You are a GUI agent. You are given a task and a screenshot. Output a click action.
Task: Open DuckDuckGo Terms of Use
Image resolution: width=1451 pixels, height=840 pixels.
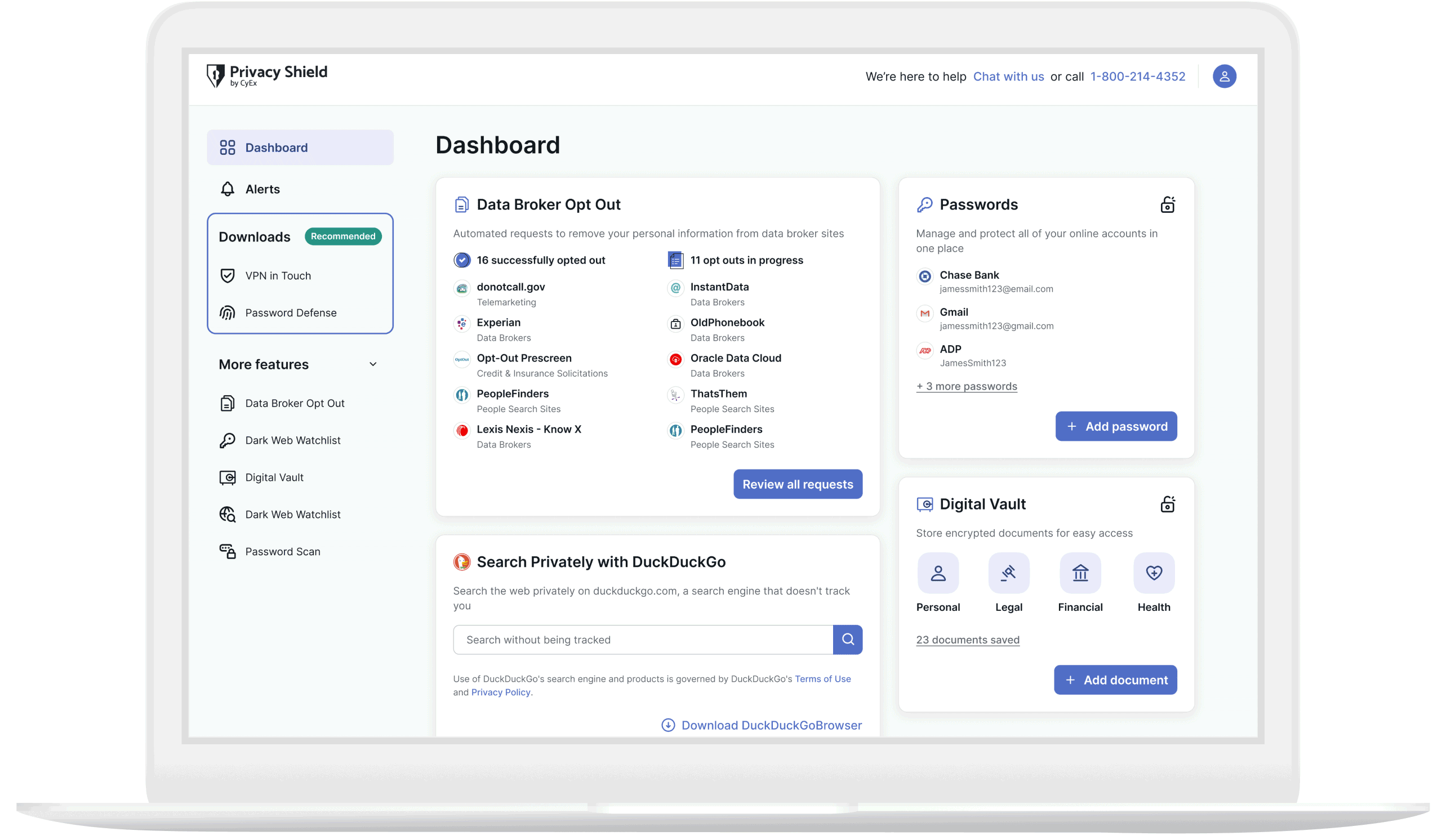click(823, 679)
